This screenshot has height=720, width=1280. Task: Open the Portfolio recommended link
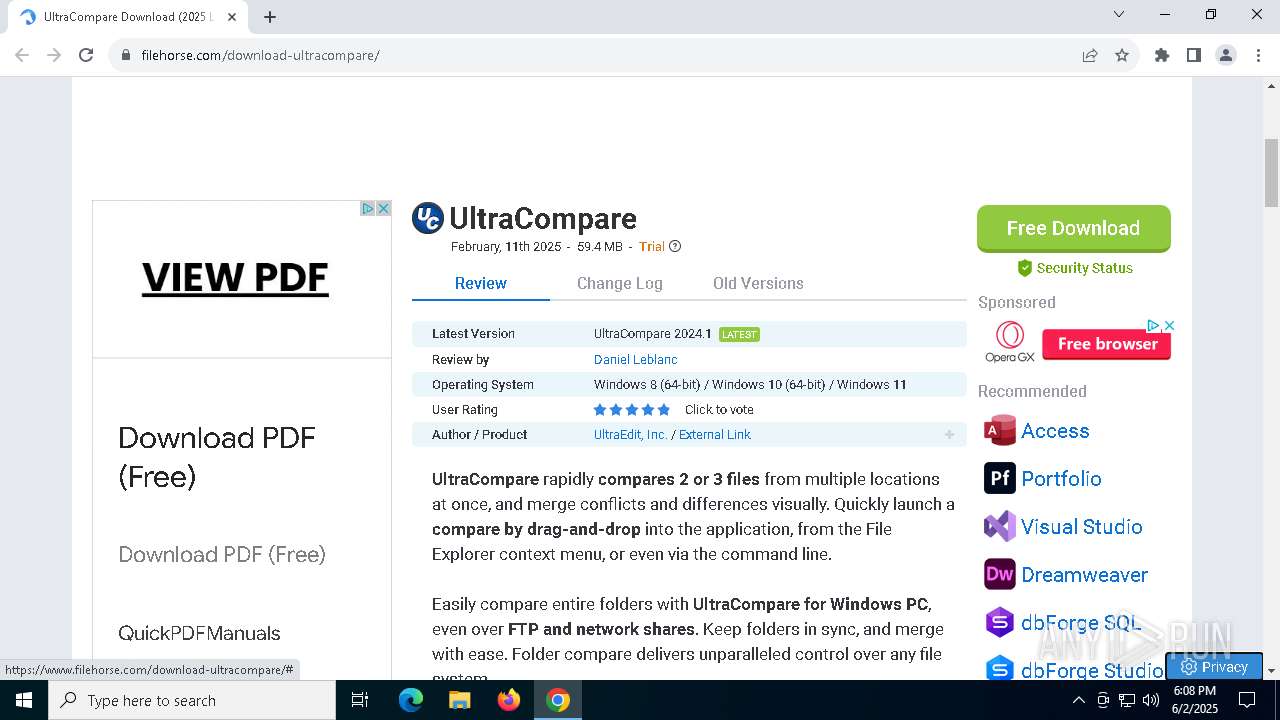(x=1061, y=479)
